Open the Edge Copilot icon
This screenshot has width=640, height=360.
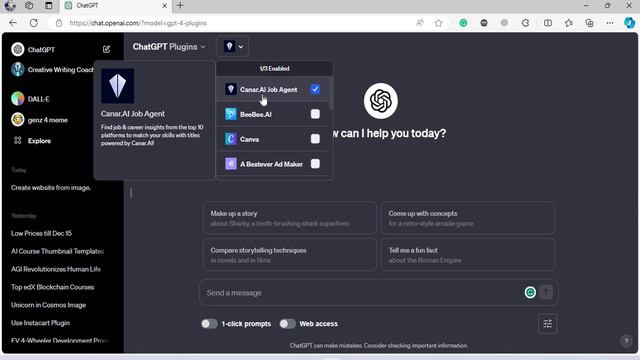[x=629, y=23]
